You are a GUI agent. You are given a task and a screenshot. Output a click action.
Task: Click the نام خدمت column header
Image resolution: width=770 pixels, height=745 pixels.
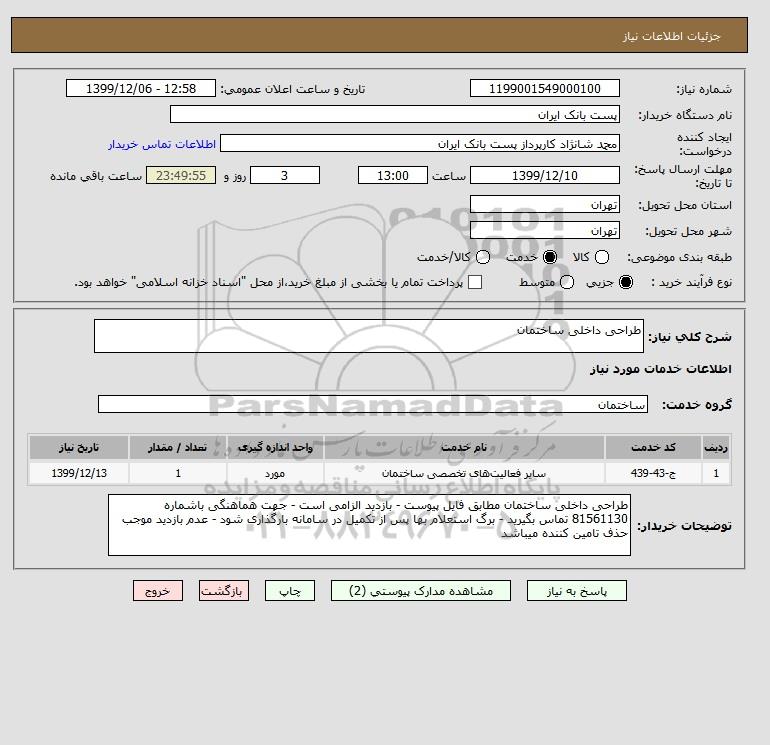(x=464, y=447)
